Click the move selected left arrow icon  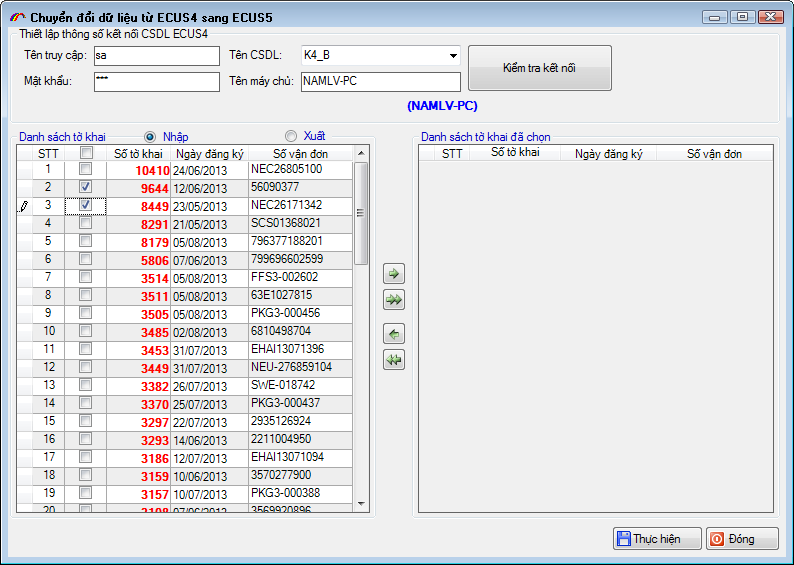point(394,334)
